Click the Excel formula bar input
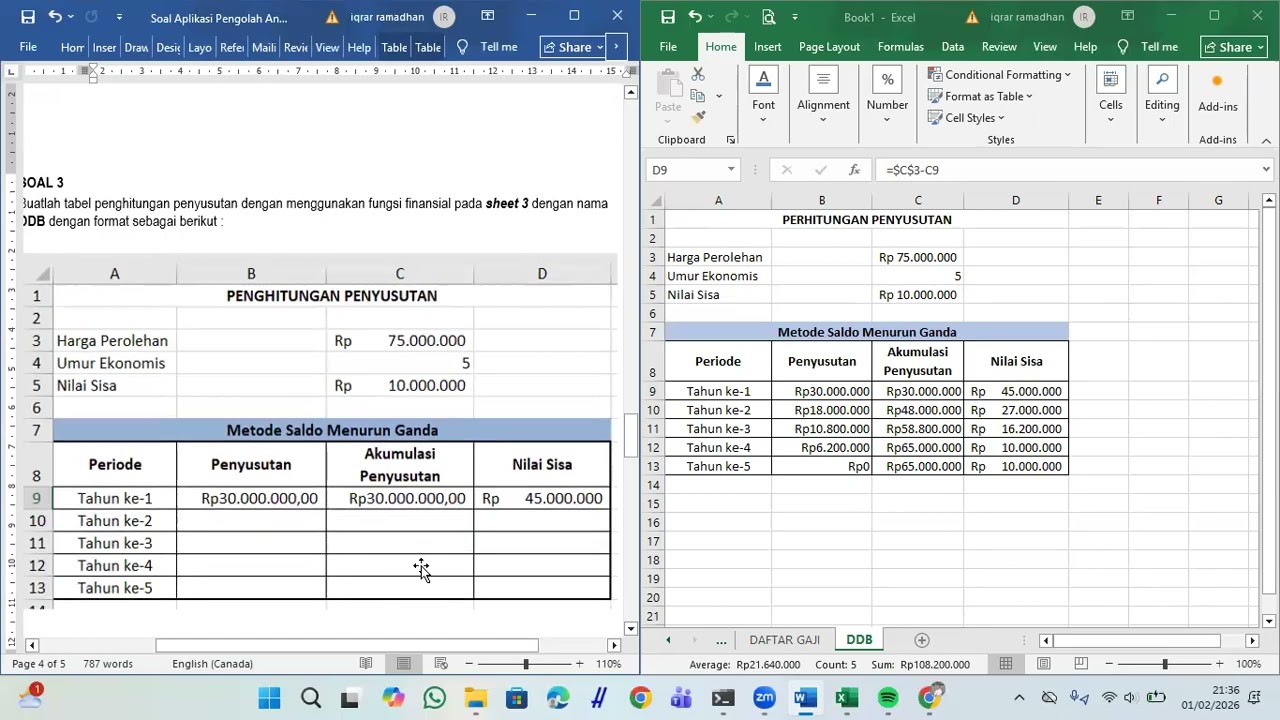Viewport: 1280px width, 720px height. pyautogui.click(x=1068, y=170)
